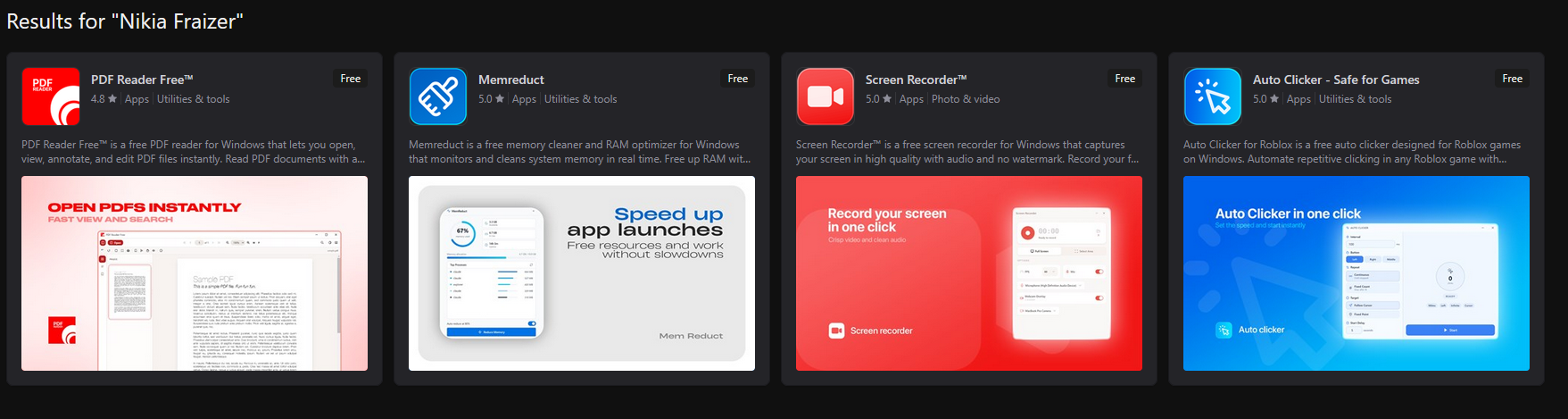The image size is (1568, 419).
Task: Click the 5.0 star rating of Screen Recorder
Action: click(878, 99)
